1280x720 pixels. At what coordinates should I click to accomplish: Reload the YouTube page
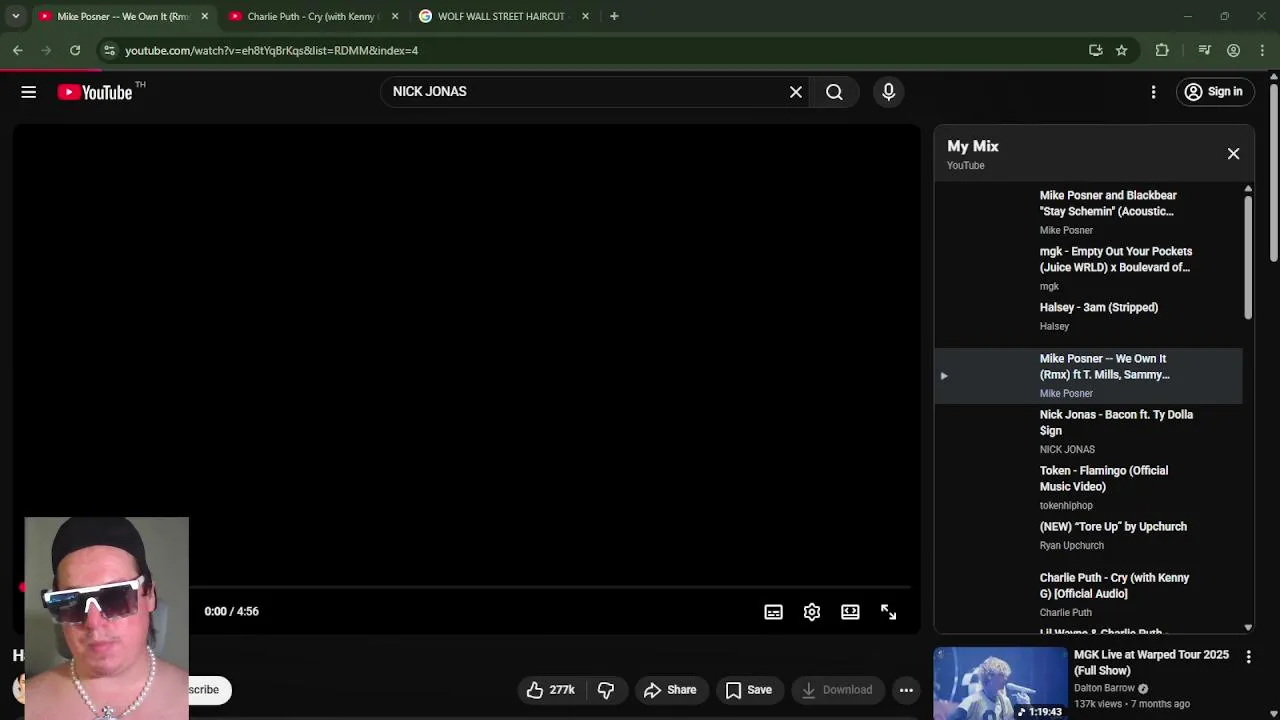pyautogui.click(x=75, y=50)
